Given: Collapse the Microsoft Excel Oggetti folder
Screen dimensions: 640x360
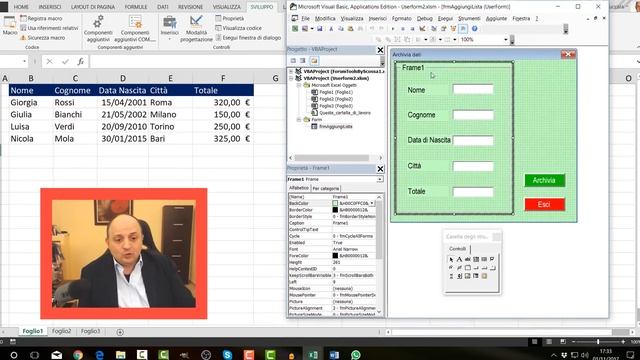Looking at the screenshot, I should coord(299,85).
